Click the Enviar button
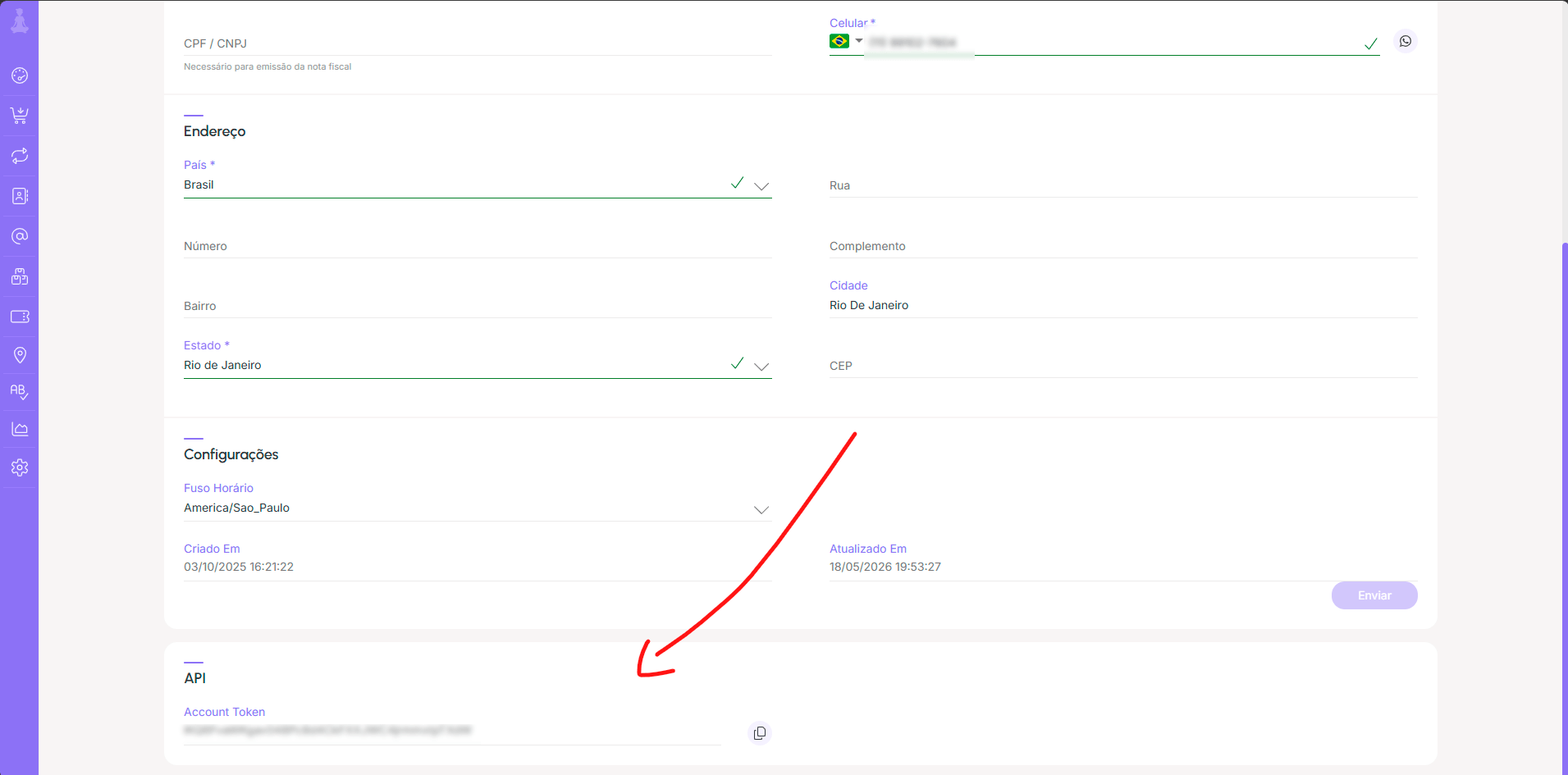Image resolution: width=1568 pixels, height=775 pixels. (x=1374, y=595)
